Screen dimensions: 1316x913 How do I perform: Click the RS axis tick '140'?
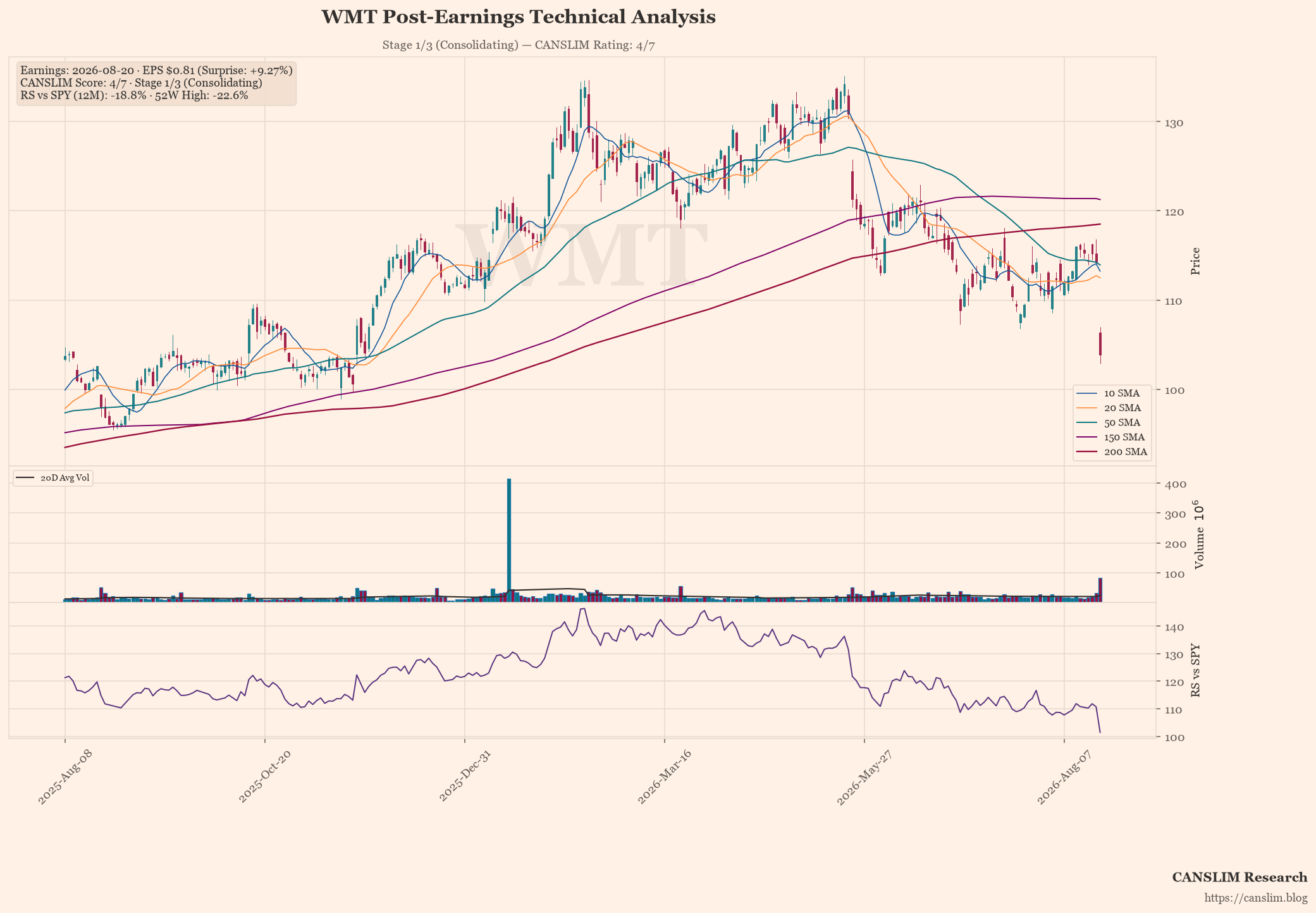1174,627
